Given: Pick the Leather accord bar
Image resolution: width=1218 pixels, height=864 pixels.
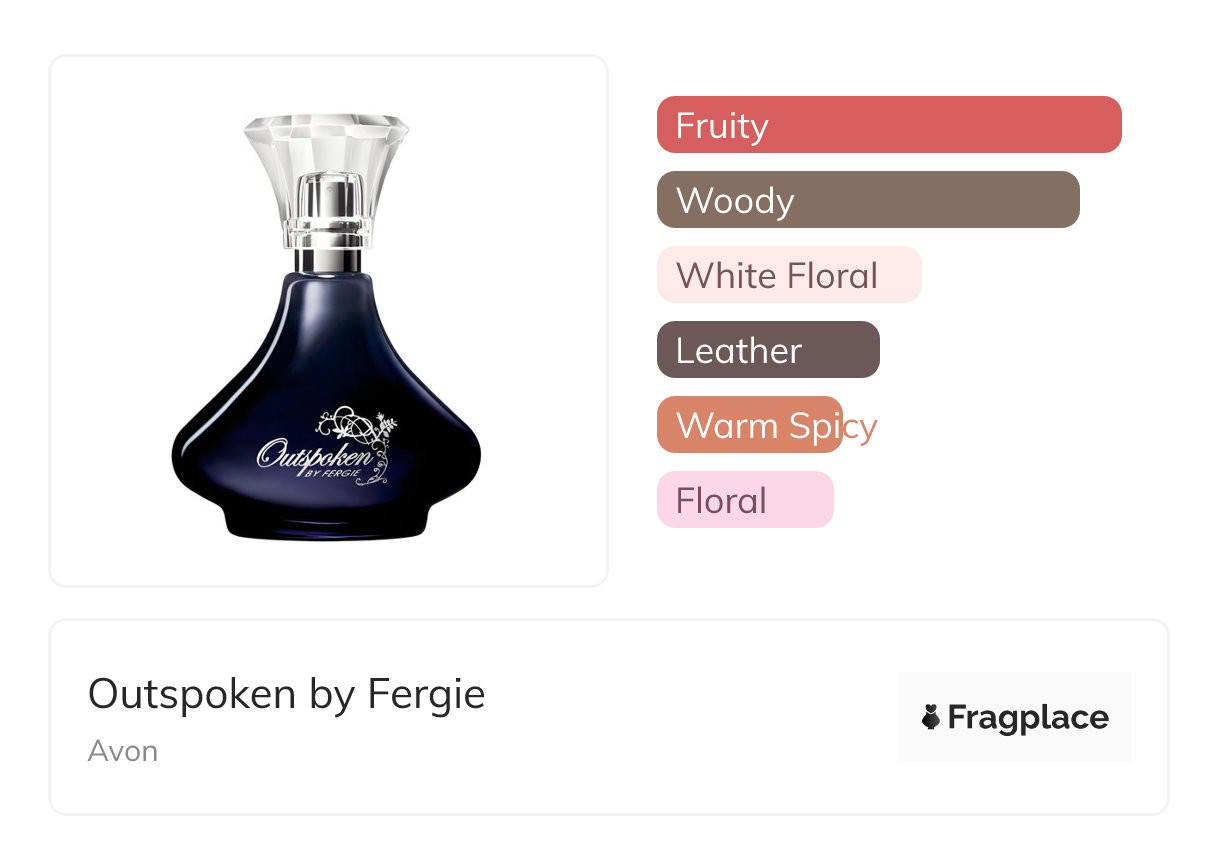Looking at the screenshot, I should tap(768, 350).
